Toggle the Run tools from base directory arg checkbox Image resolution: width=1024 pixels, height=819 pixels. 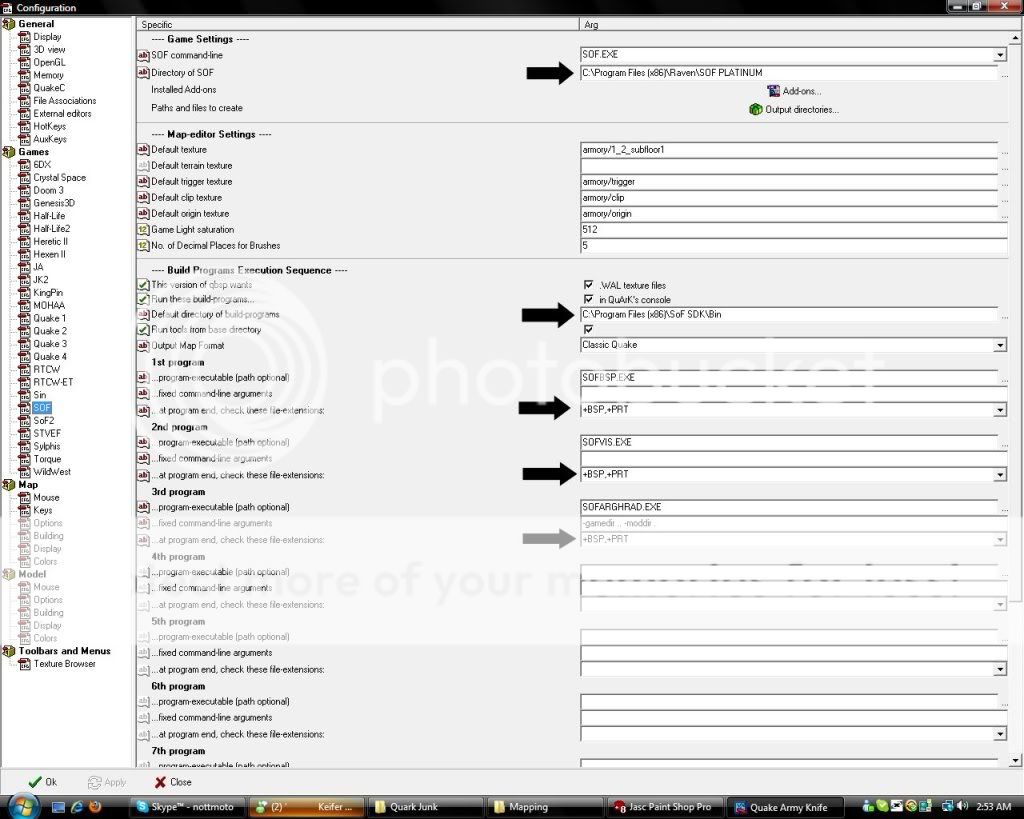[588, 329]
